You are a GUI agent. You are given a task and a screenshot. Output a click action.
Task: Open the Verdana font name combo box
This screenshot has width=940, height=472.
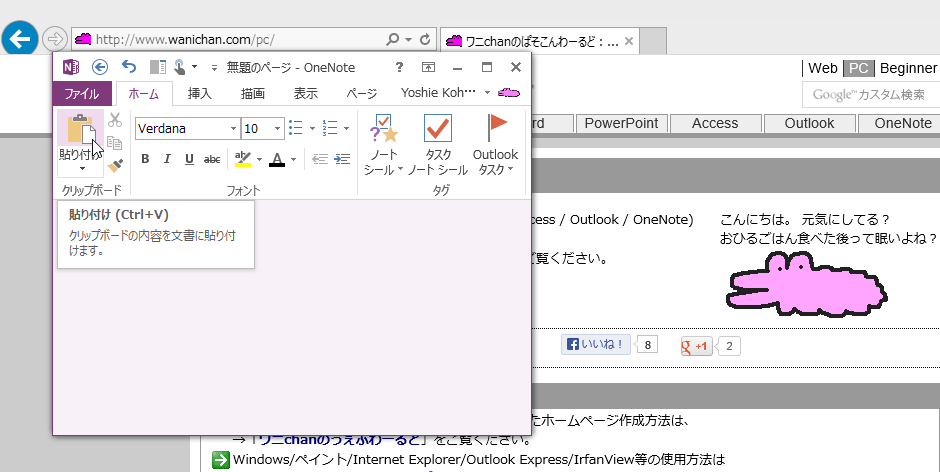pyautogui.click(x=188, y=128)
